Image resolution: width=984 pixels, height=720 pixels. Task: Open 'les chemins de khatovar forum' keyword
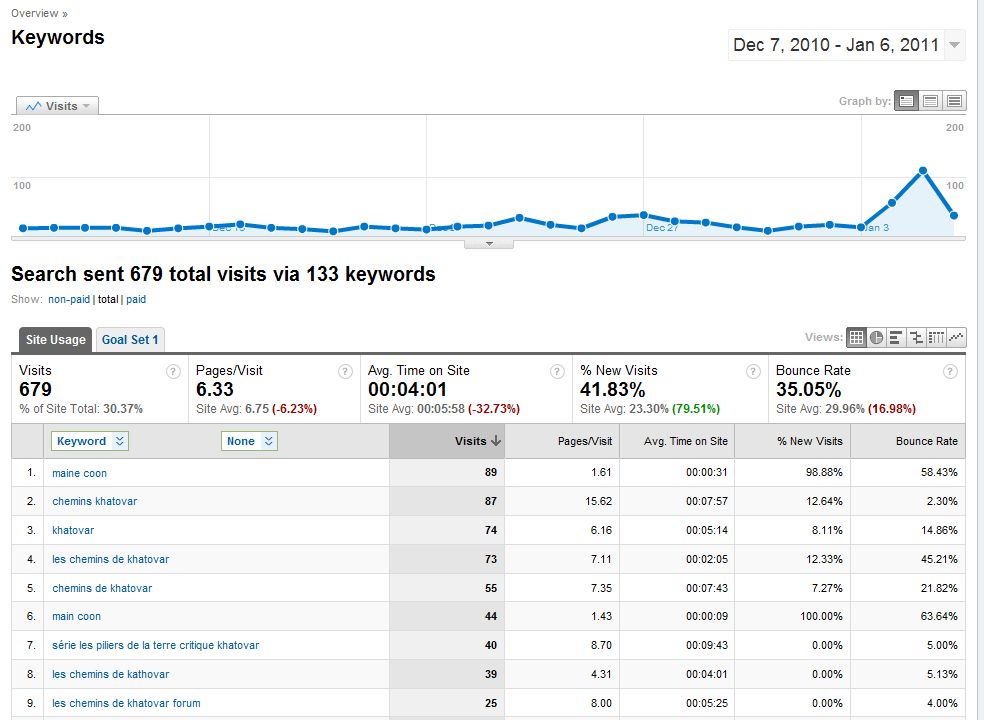126,703
